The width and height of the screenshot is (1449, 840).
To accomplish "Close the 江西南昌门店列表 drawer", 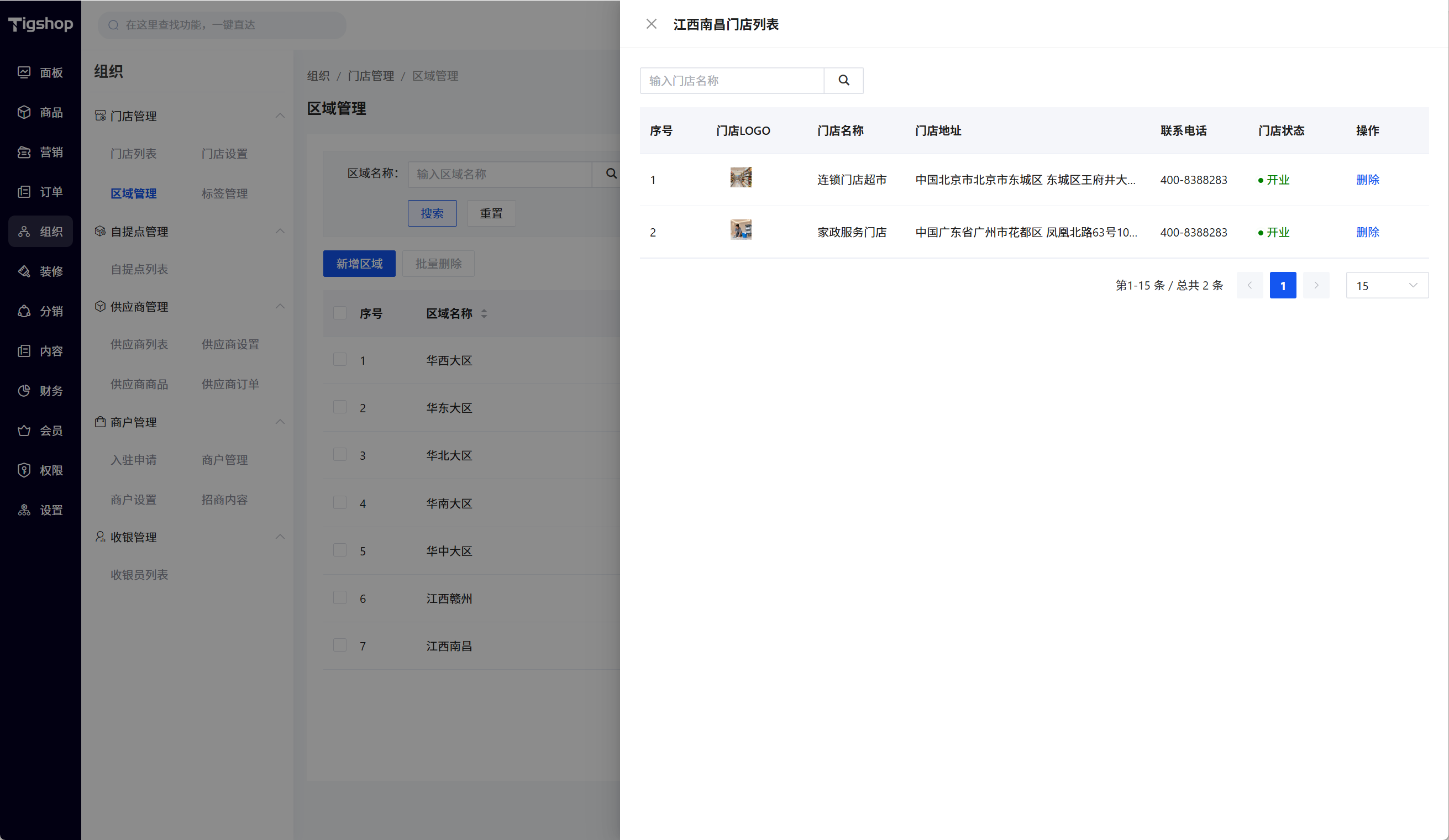I will [651, 24].
